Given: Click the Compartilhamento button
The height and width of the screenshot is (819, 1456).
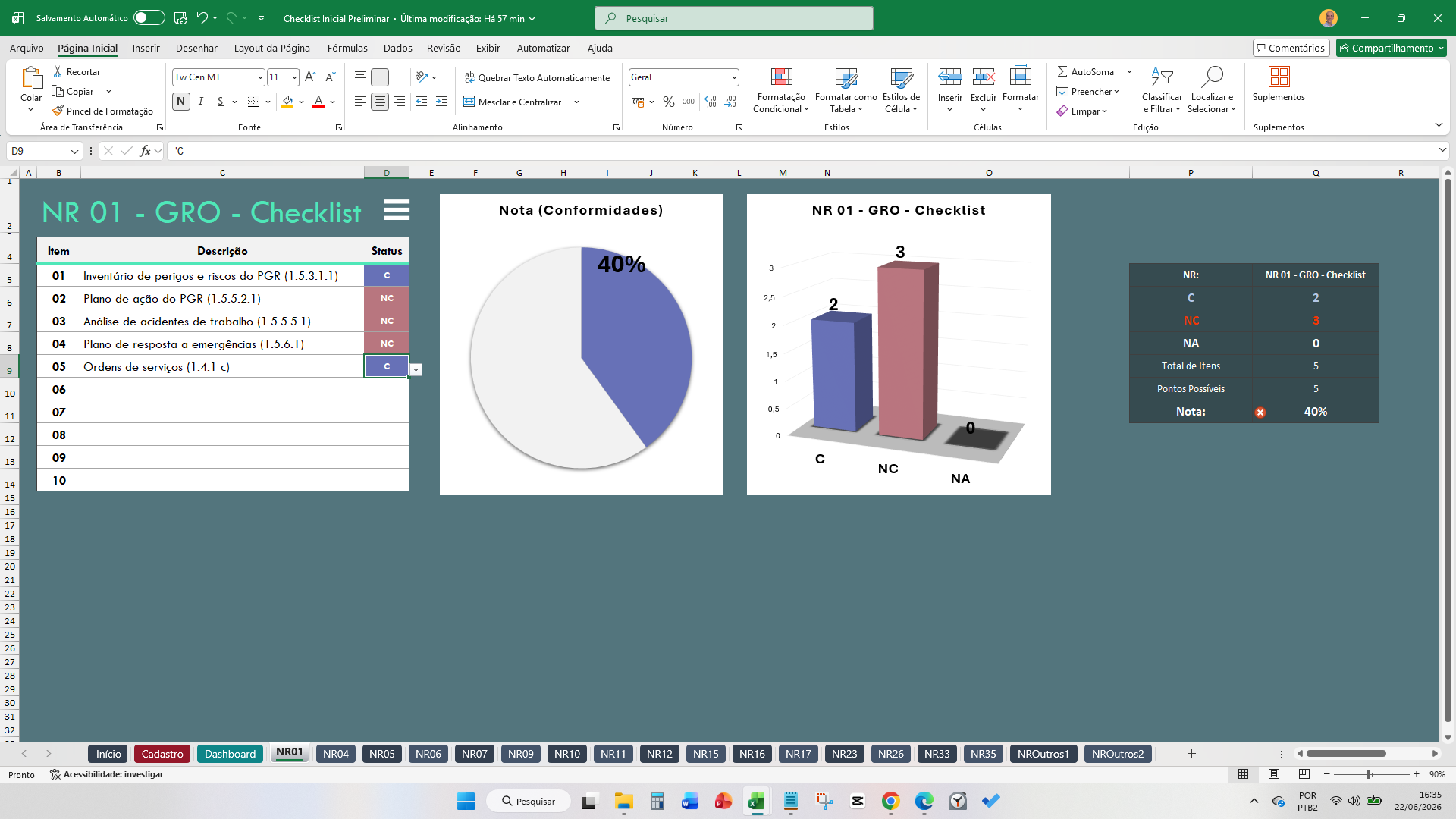Looking at the screenshot, I should 1392,48.
